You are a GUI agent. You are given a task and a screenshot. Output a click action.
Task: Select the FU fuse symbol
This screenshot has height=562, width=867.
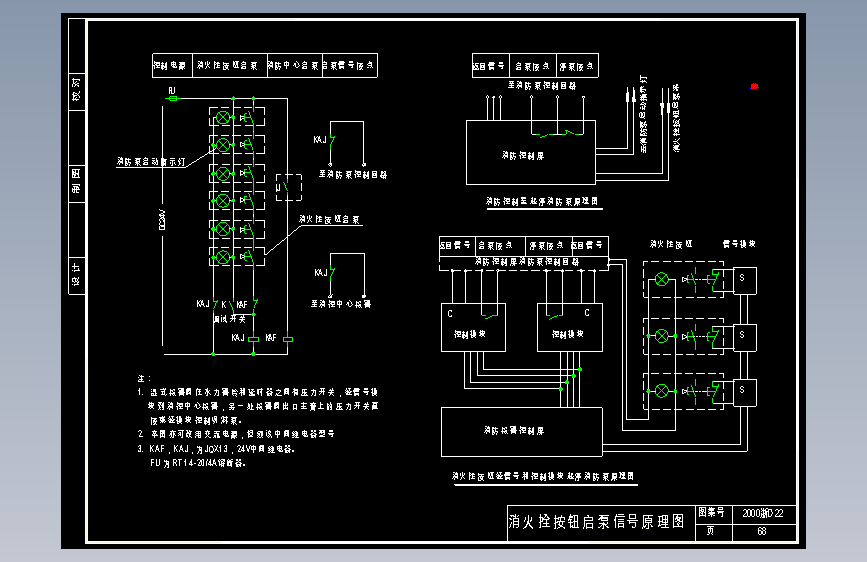[173, 98]
